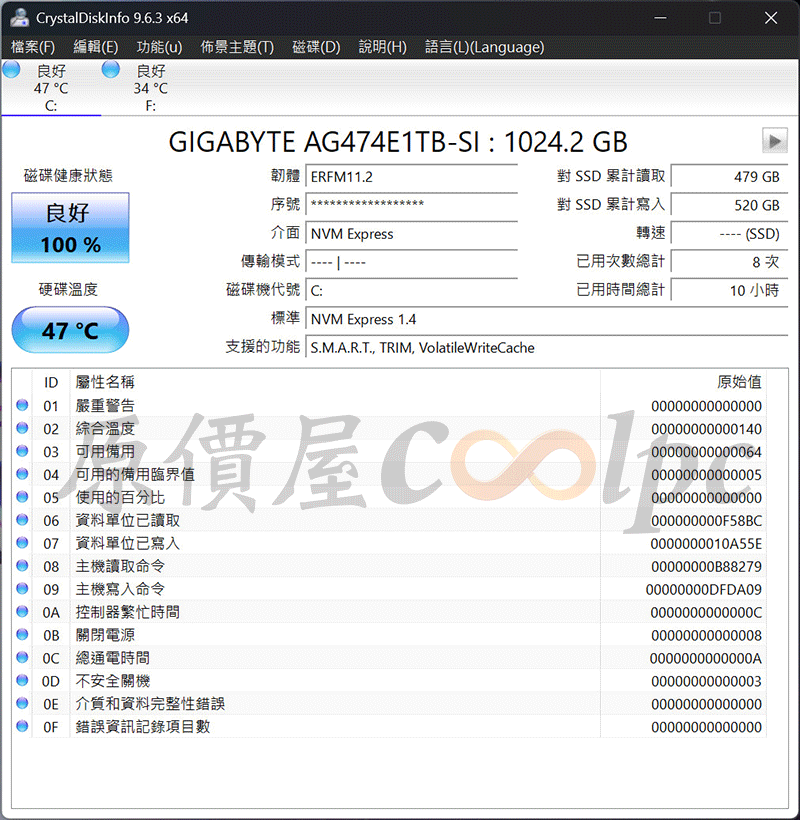Open the 編輯(E) menu
The image size is (800, 820).
click(x=95, y=47)
